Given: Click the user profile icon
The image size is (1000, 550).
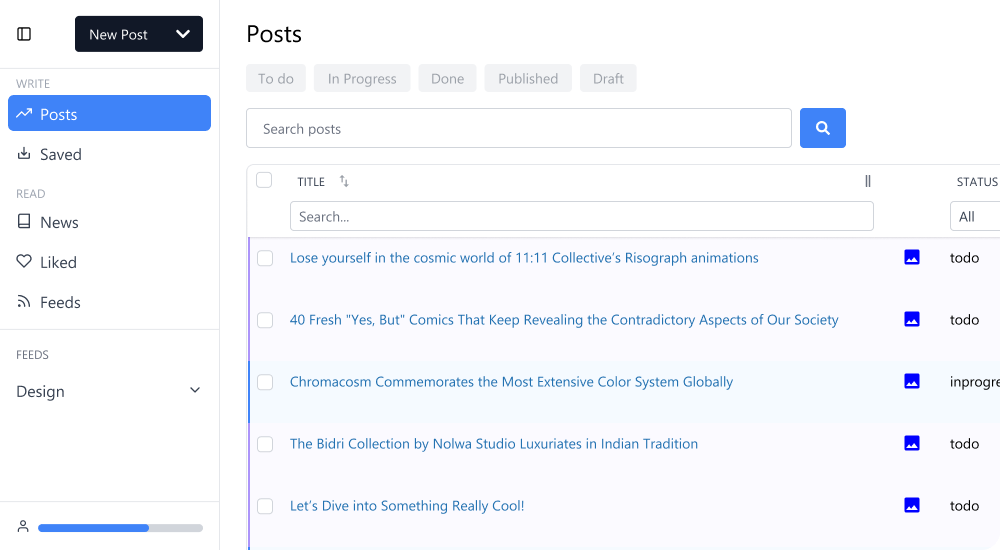Looking at the screenshot, I should (23, 527).
